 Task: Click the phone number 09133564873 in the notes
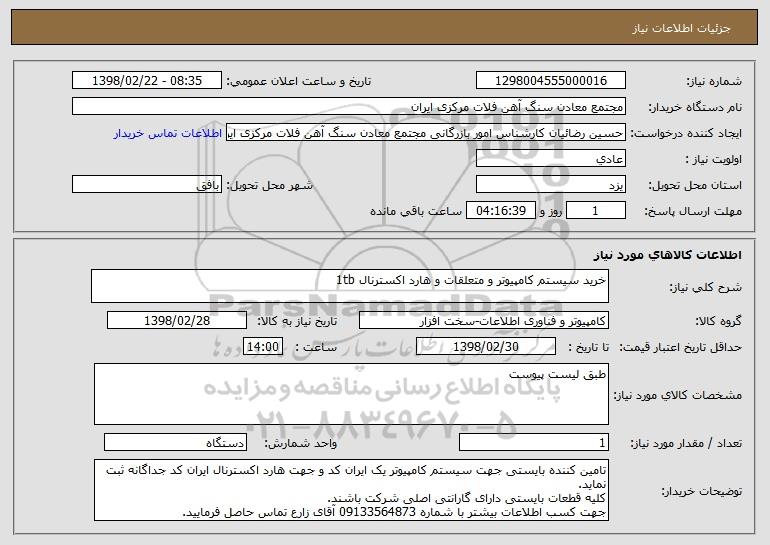click(378, 512)
